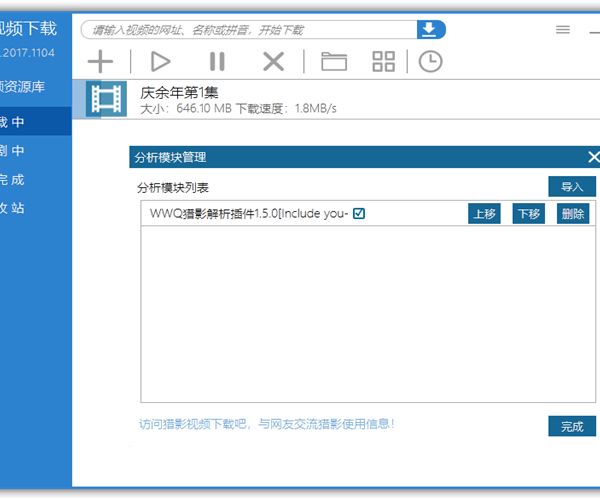Screen dimensions: 600x500
Task: Open the download folder icon
Action: point(333,62)
